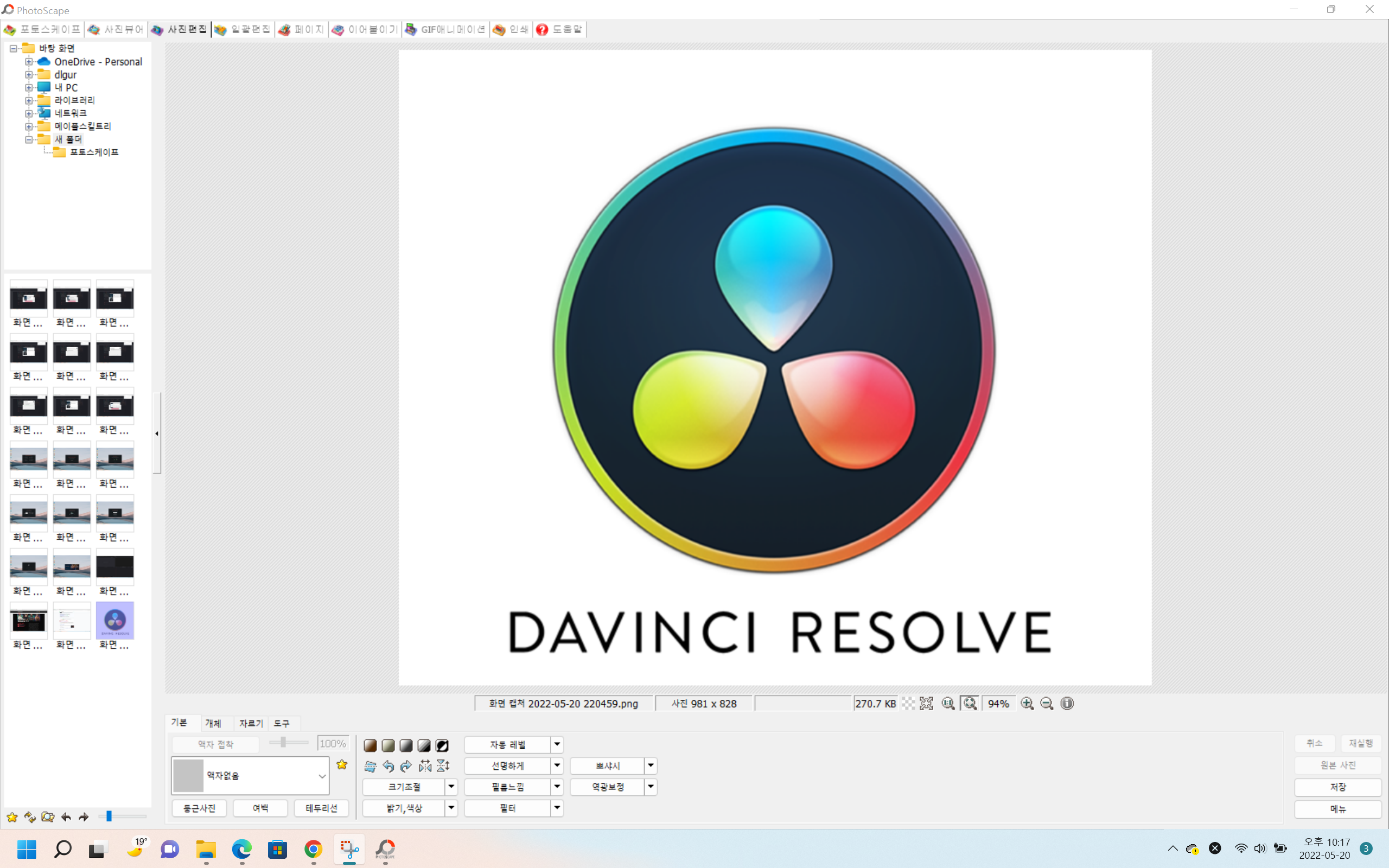Select the 포토스케이프 folder in tree

pyautogui.click(x=94, y=152)
